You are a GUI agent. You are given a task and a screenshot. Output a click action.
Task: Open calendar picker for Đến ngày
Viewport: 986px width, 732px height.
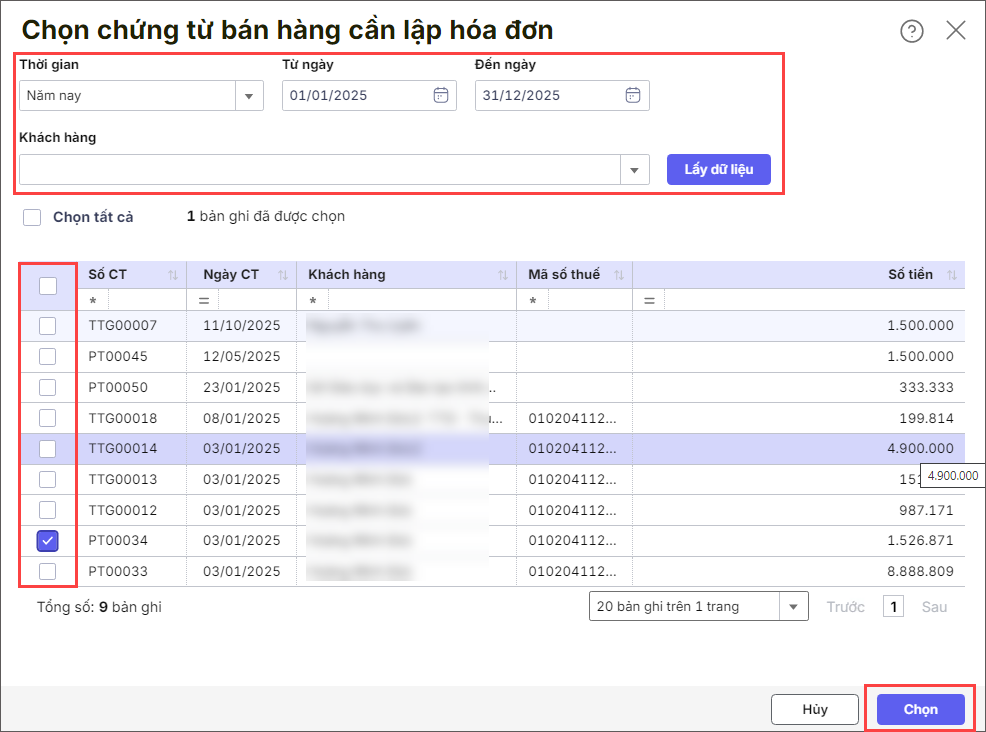(x=632, y=96)
